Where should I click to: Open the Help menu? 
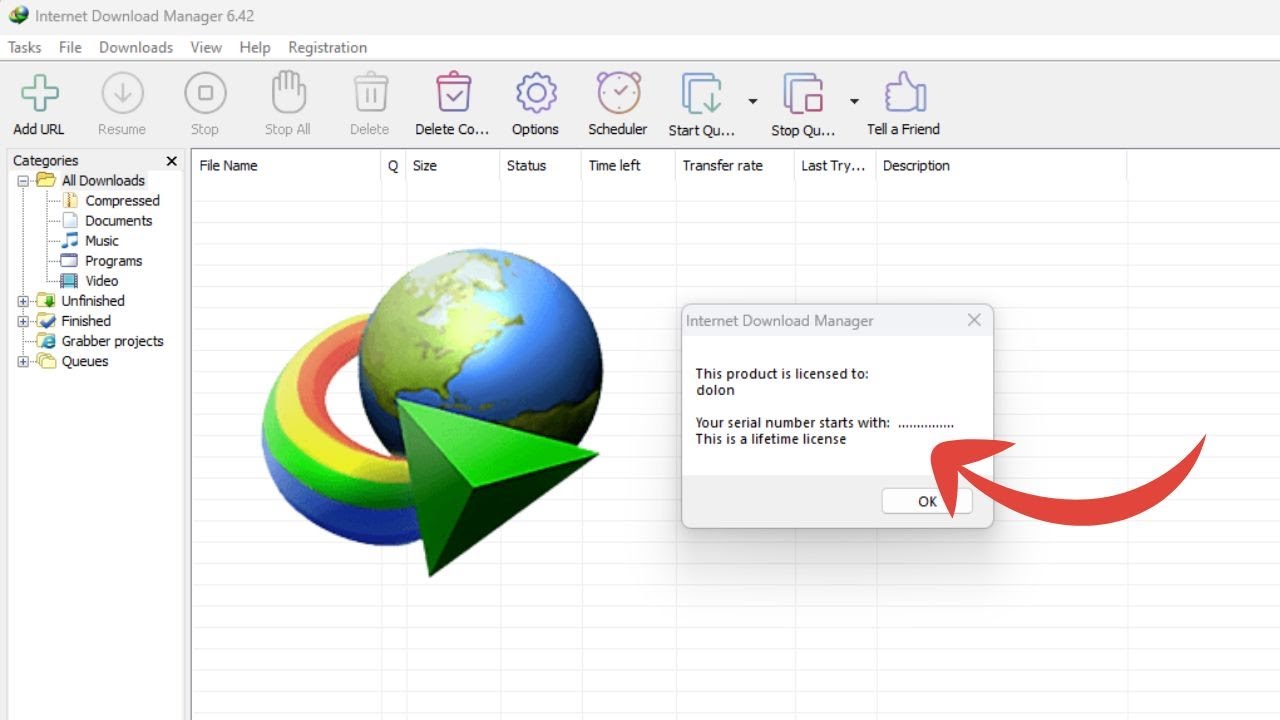tap(255, 47)
